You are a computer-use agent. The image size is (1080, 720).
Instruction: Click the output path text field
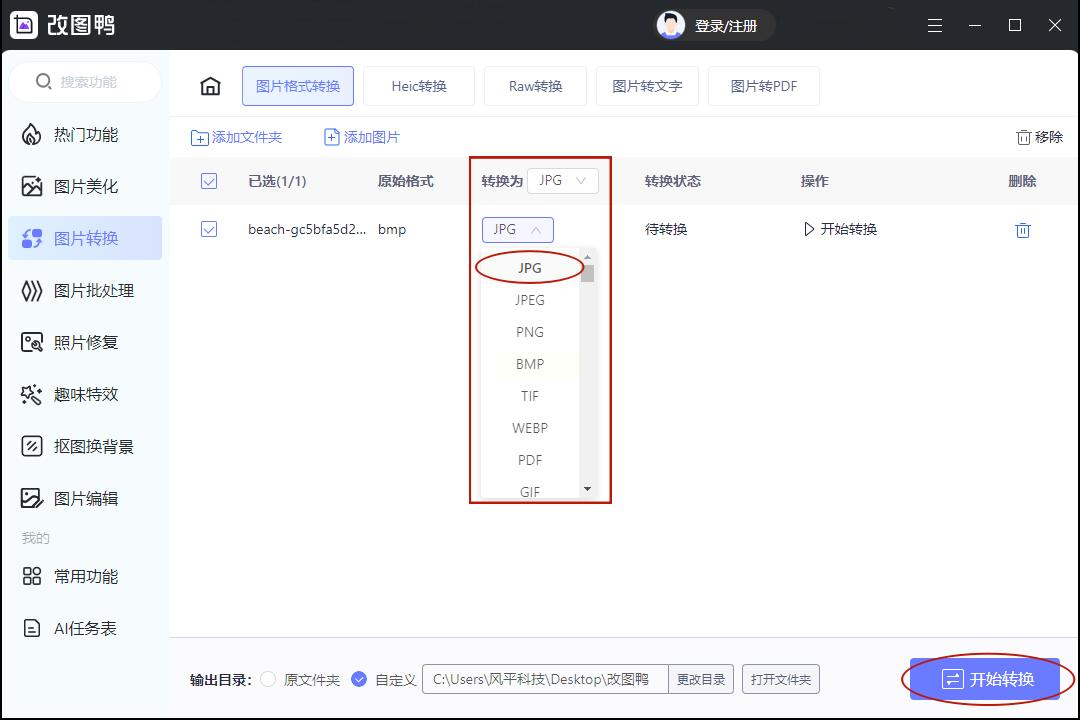click(545, 679)
